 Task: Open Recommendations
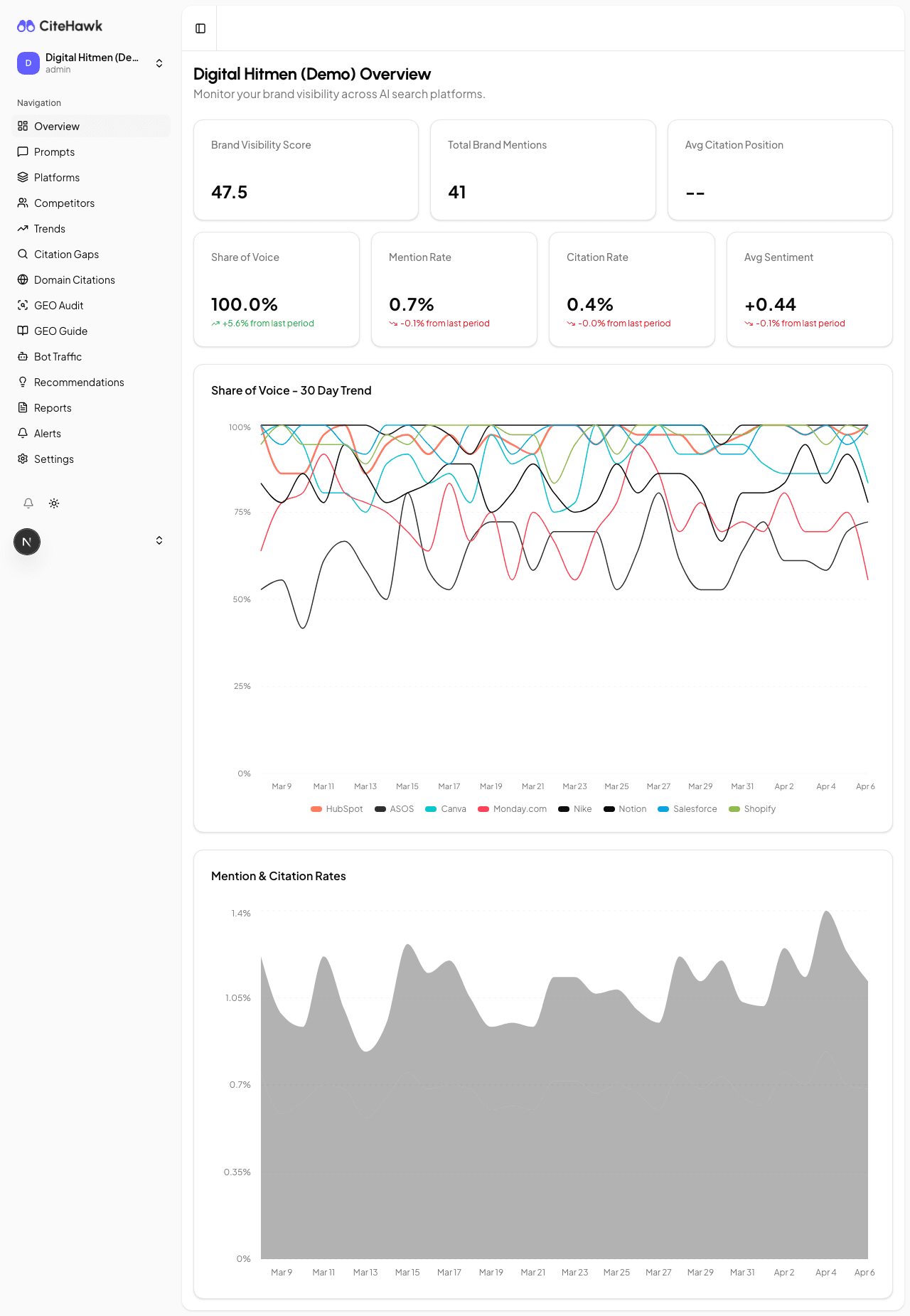[x=91, y=382]
